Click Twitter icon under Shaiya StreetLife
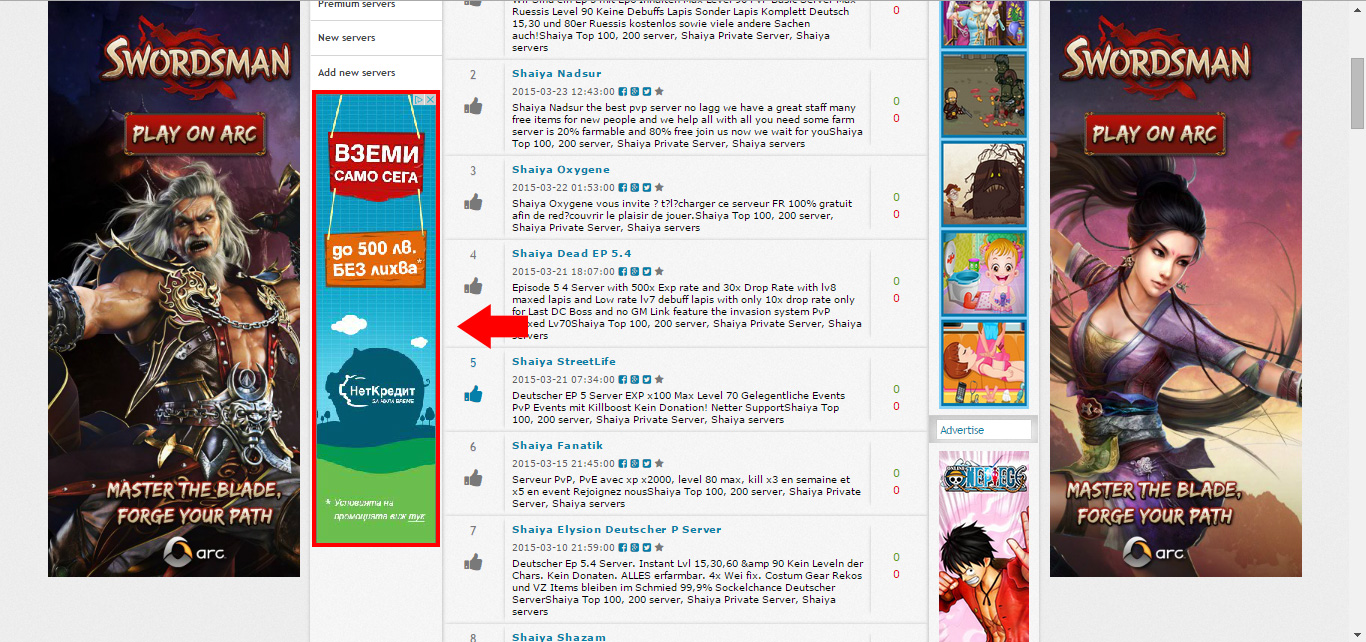This screenshot has width=1366, height=642. pyautogui.click(x=647, y=379)
